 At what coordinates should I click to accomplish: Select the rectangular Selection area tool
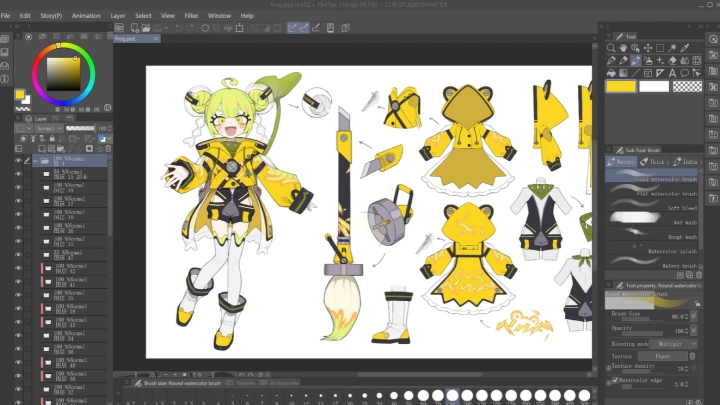click(660, 48)
